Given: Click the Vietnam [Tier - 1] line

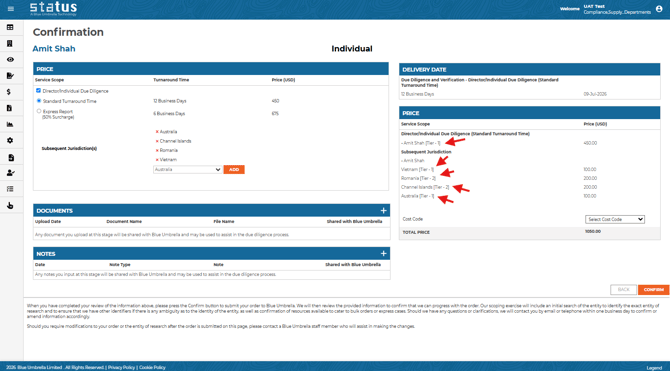Looking at the screenshot, I should click(417, 170).
